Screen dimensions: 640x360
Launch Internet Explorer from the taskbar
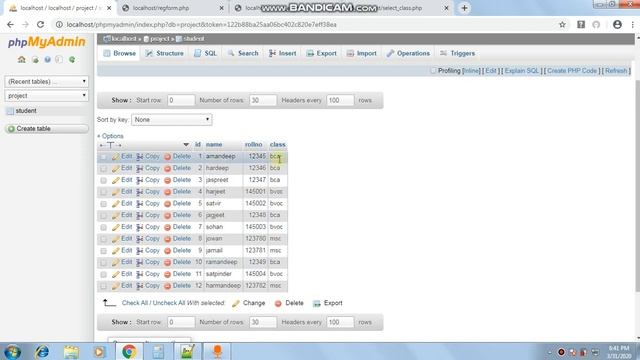click(42, 351)
